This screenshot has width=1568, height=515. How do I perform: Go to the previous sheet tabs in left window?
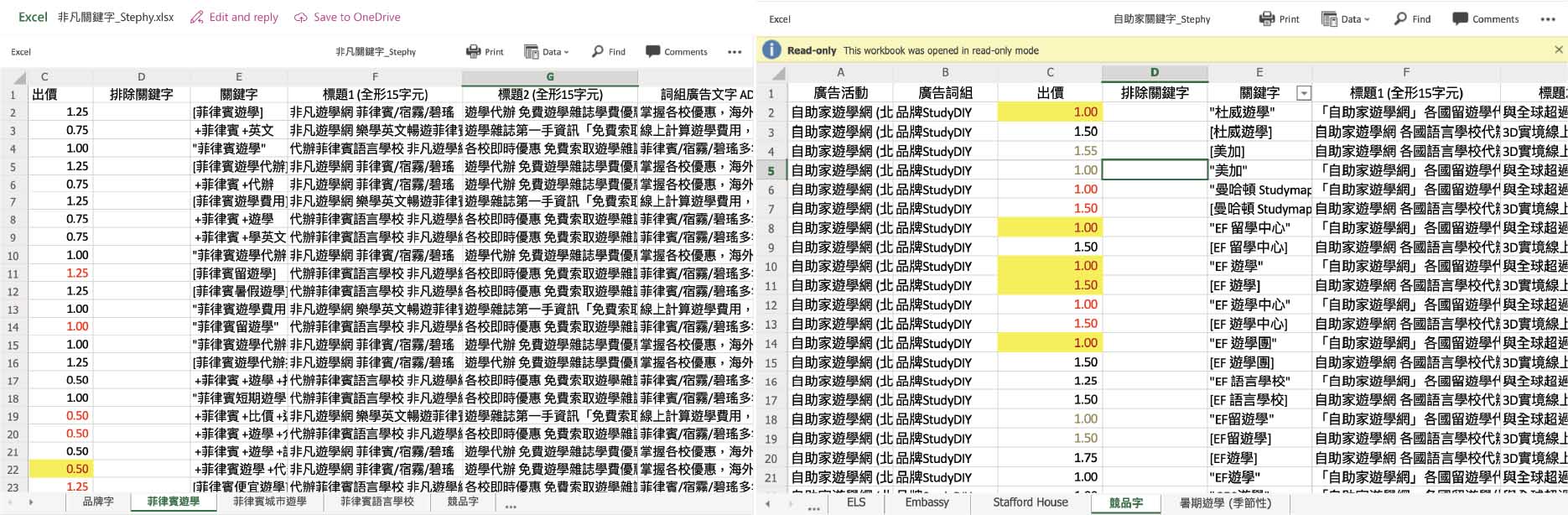(x=12, y=502)
